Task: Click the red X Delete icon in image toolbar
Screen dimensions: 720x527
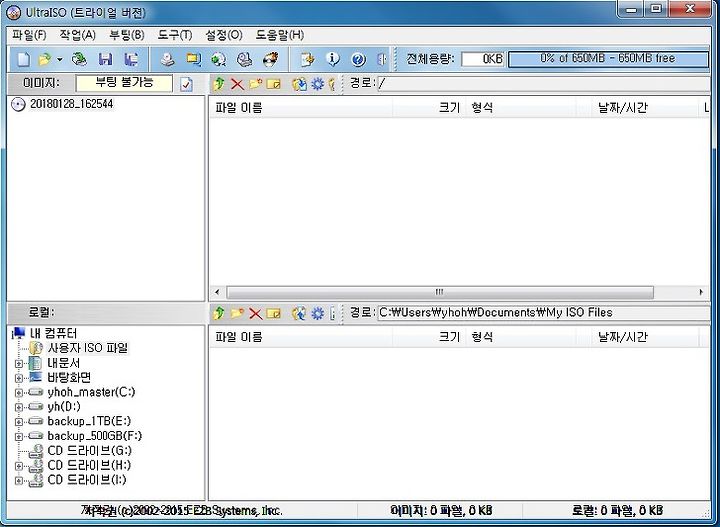Action: click(237, 84)
